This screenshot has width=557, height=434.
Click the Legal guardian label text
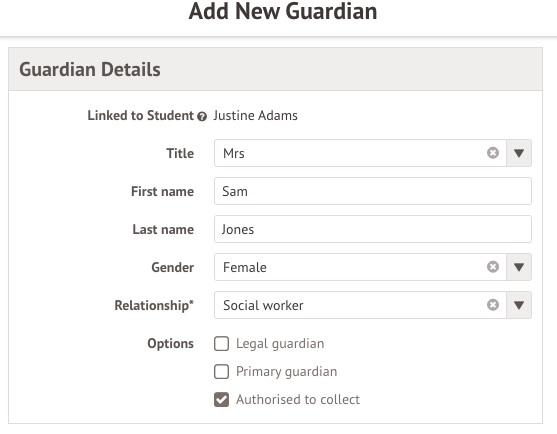point(280,344)
